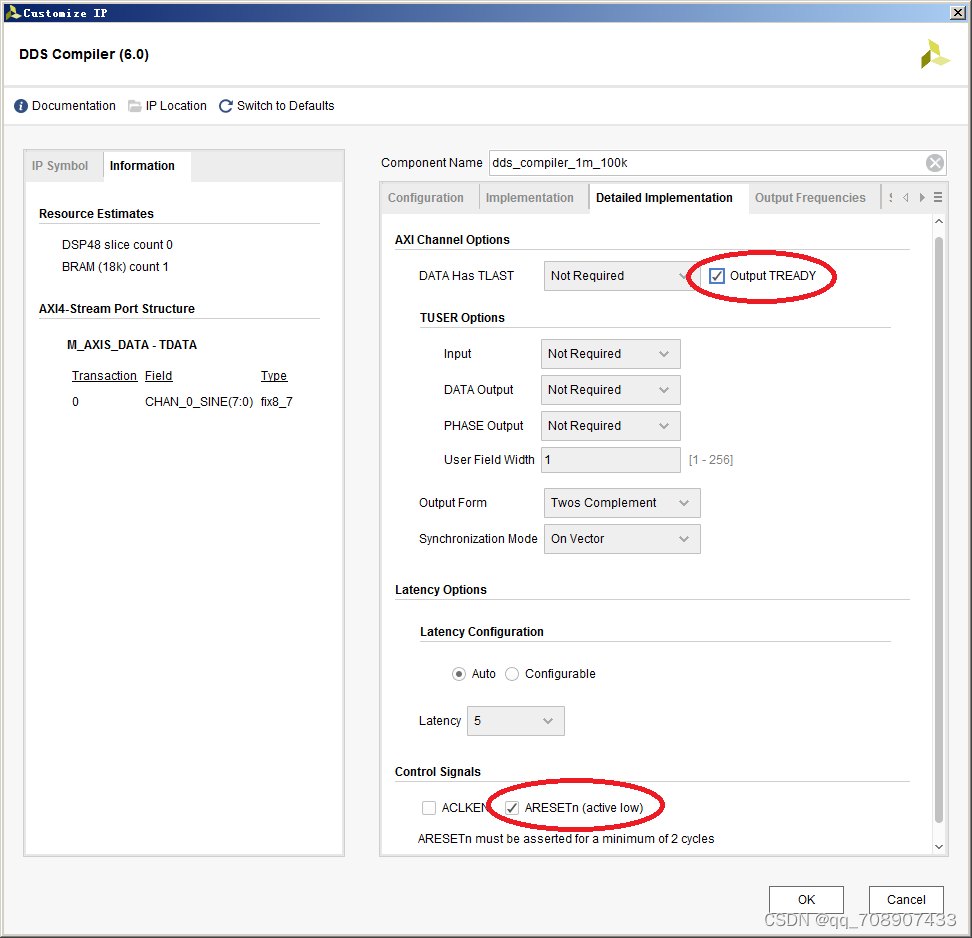Open the tab list menu icon
The height and width of the screenshot is (938, 972).
coord(938,197)
